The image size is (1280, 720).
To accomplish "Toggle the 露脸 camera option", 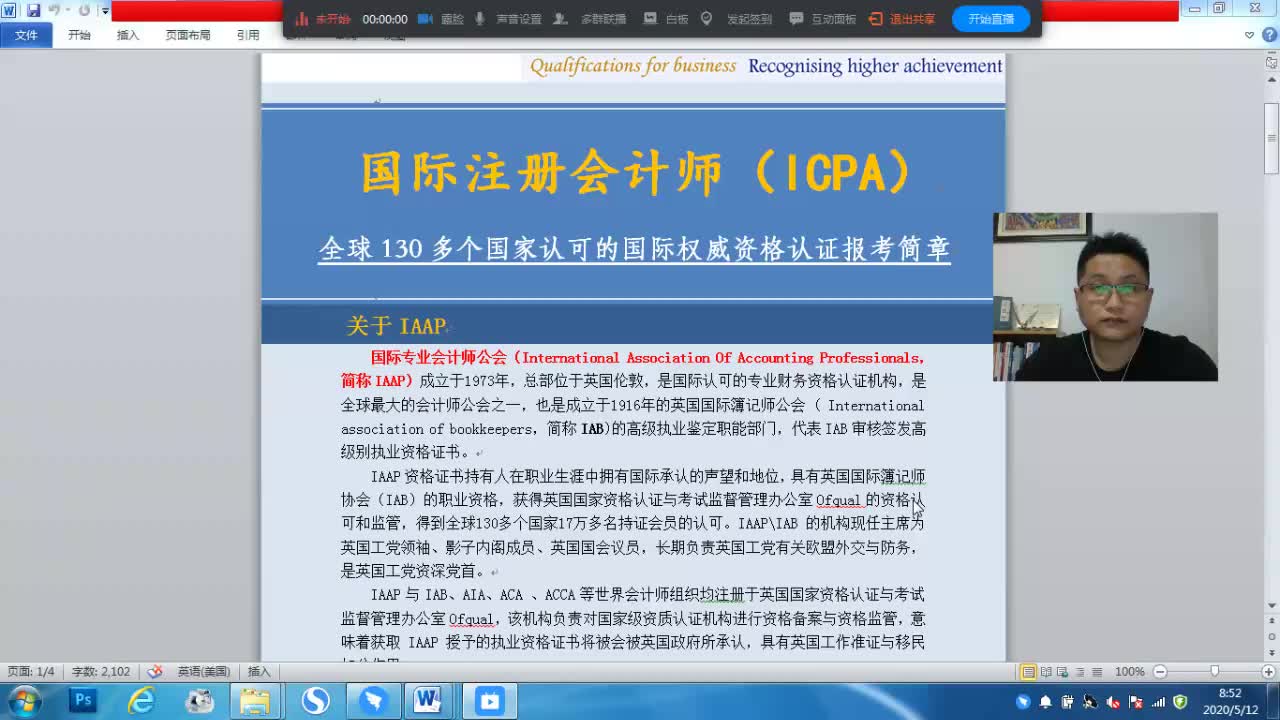I will [x=441, y=19].
